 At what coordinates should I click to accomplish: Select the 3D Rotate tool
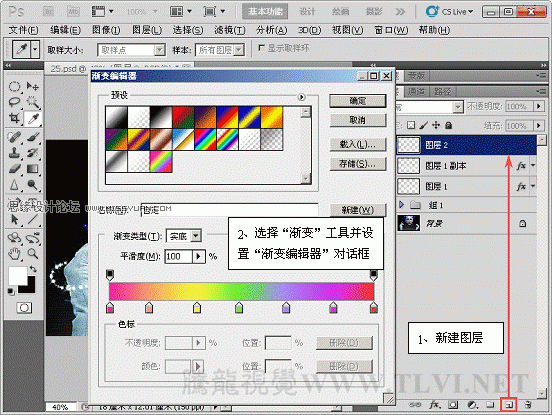[x=14, y=238]
